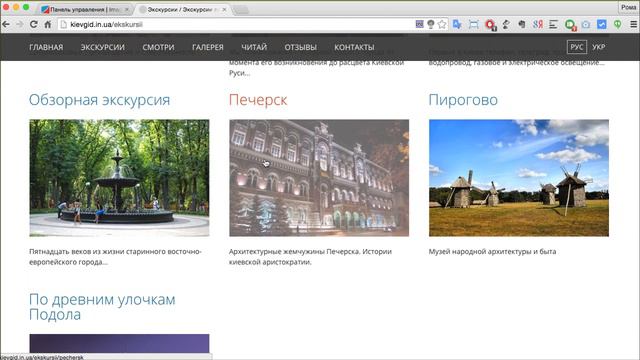Close the 'Экскурсии' browser tab

[224, 9]
